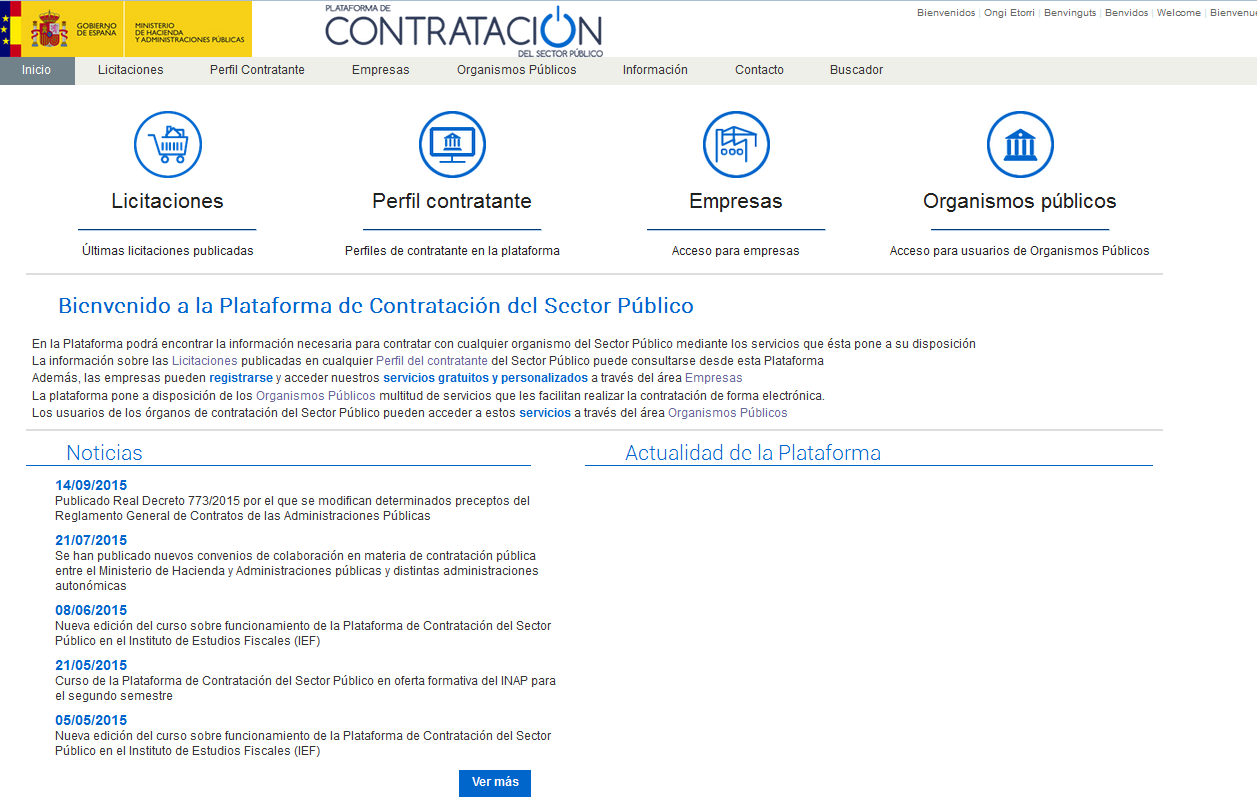The height and width of the screenshot is (807, 1257).
Task: Open the Licitaciones menu item
Action: [131, 70]
